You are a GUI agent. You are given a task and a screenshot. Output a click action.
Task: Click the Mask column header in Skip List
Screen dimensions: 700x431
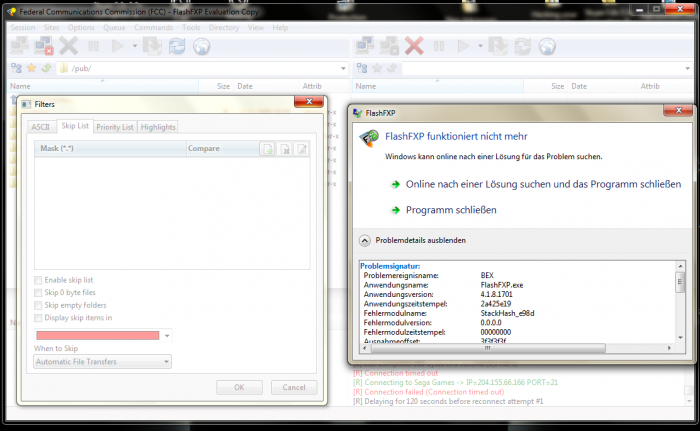pos(110,148)
